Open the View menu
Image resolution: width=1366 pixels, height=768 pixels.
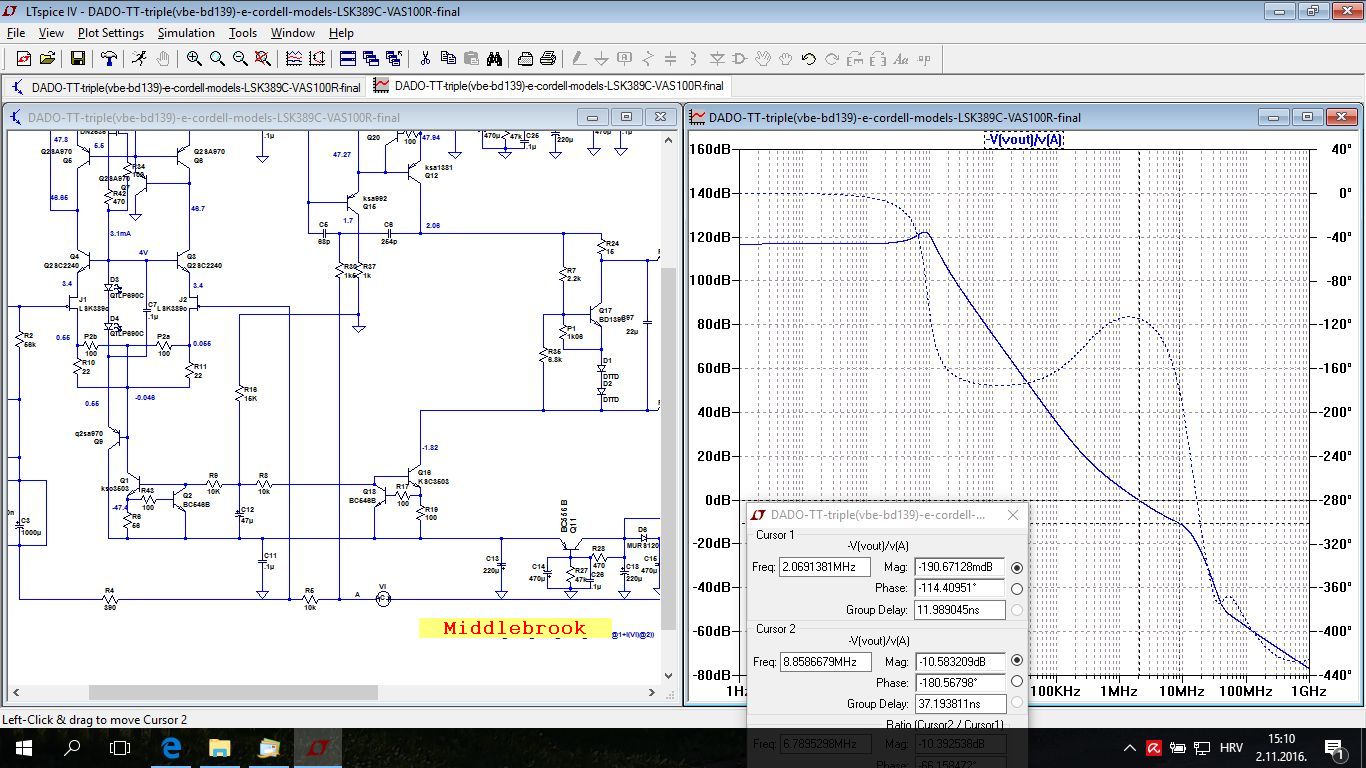[x=51, y=33]
